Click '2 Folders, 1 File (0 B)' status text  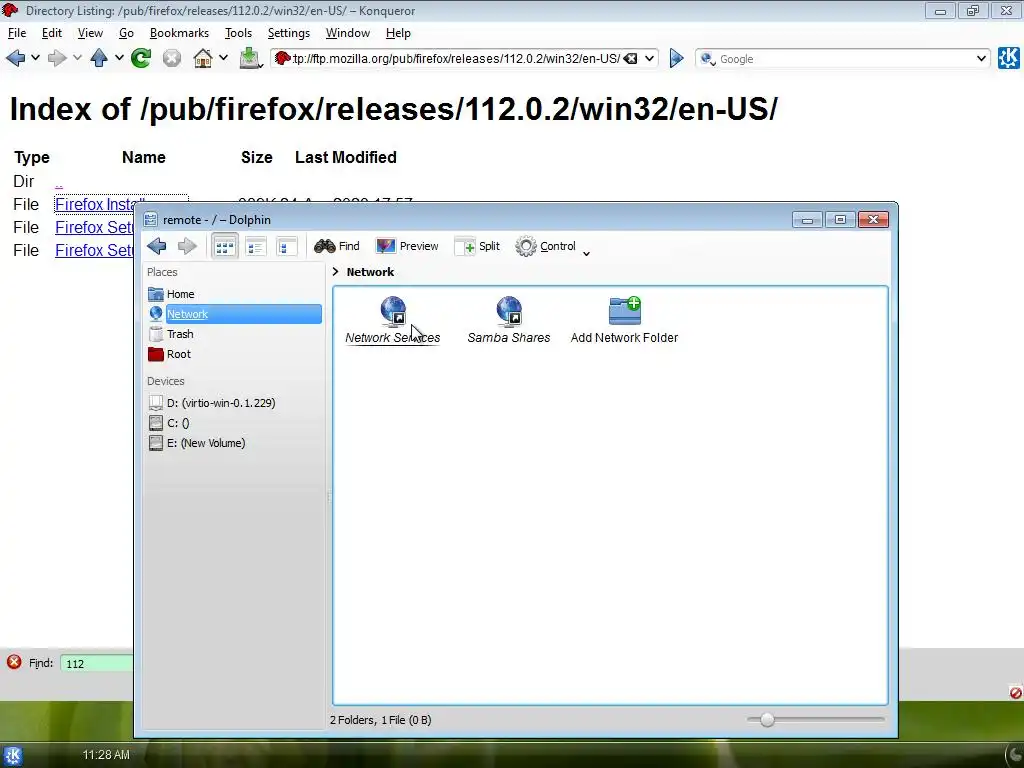(381, 720)
